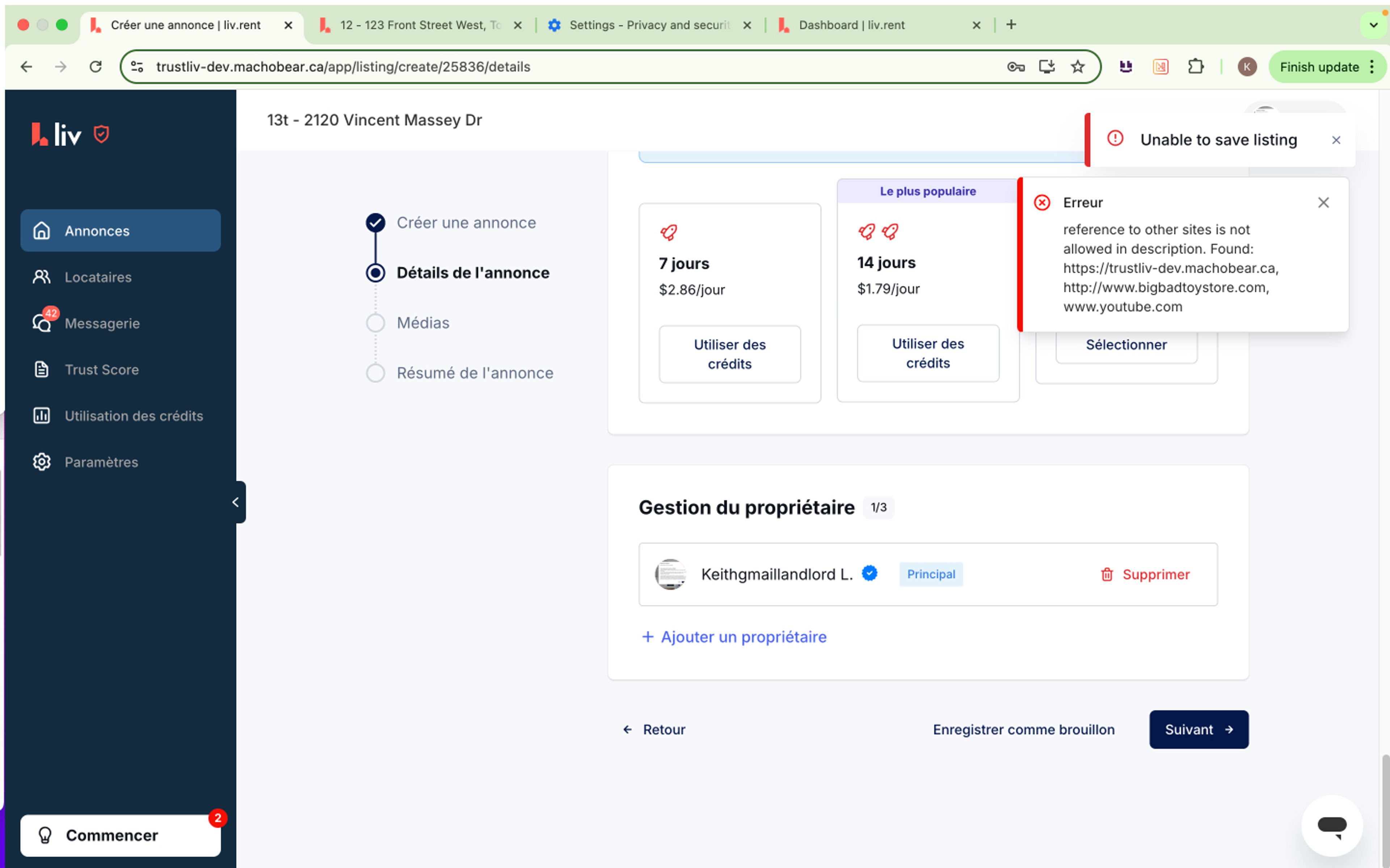Open Chrome tab search dropdown arrow
The height and width of the screenshot is (868, 1390).
[x=1373, y=25]
